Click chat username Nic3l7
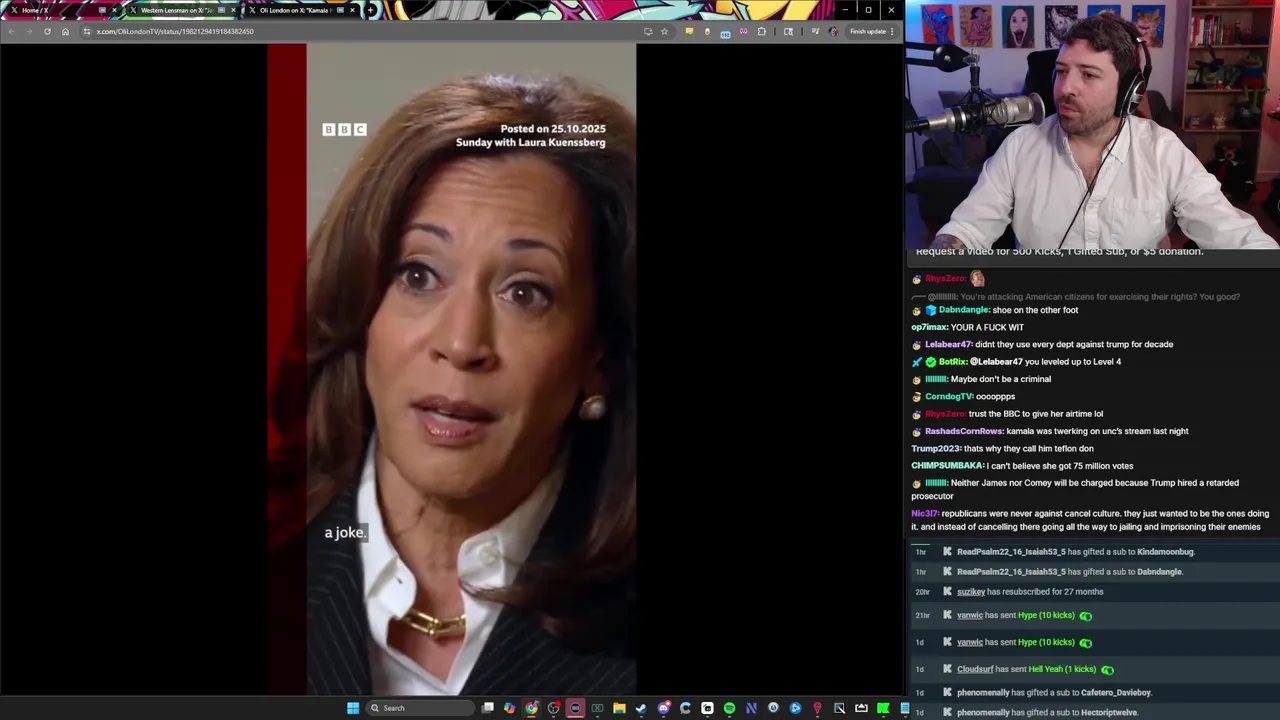The image size is (1280, 720). [924, 513]
